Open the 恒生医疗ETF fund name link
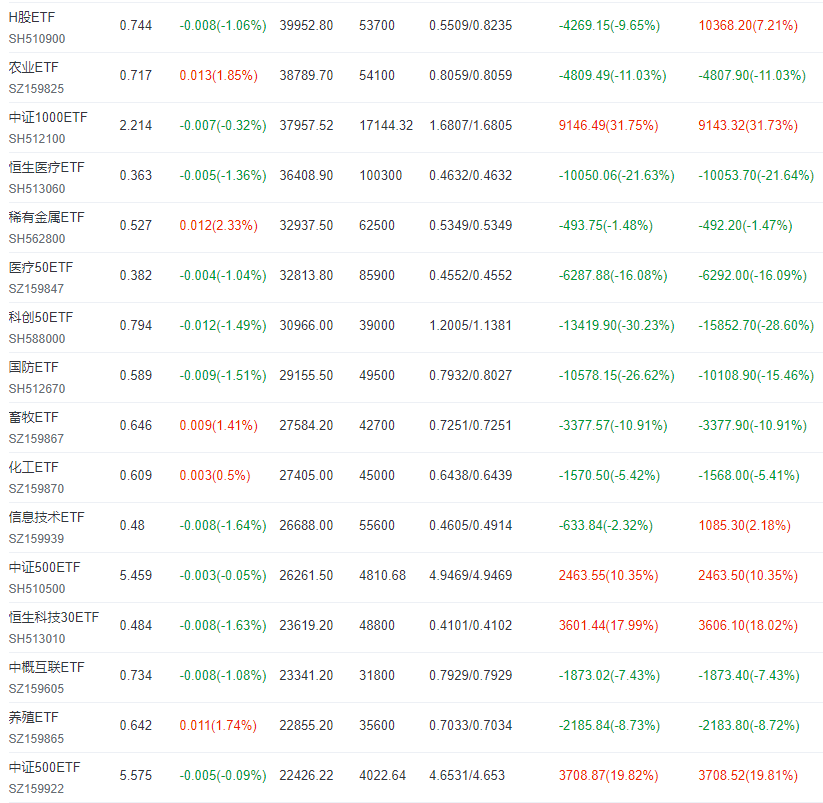Image resolution: width=823 pixels, height=803 pixels. 46,167
